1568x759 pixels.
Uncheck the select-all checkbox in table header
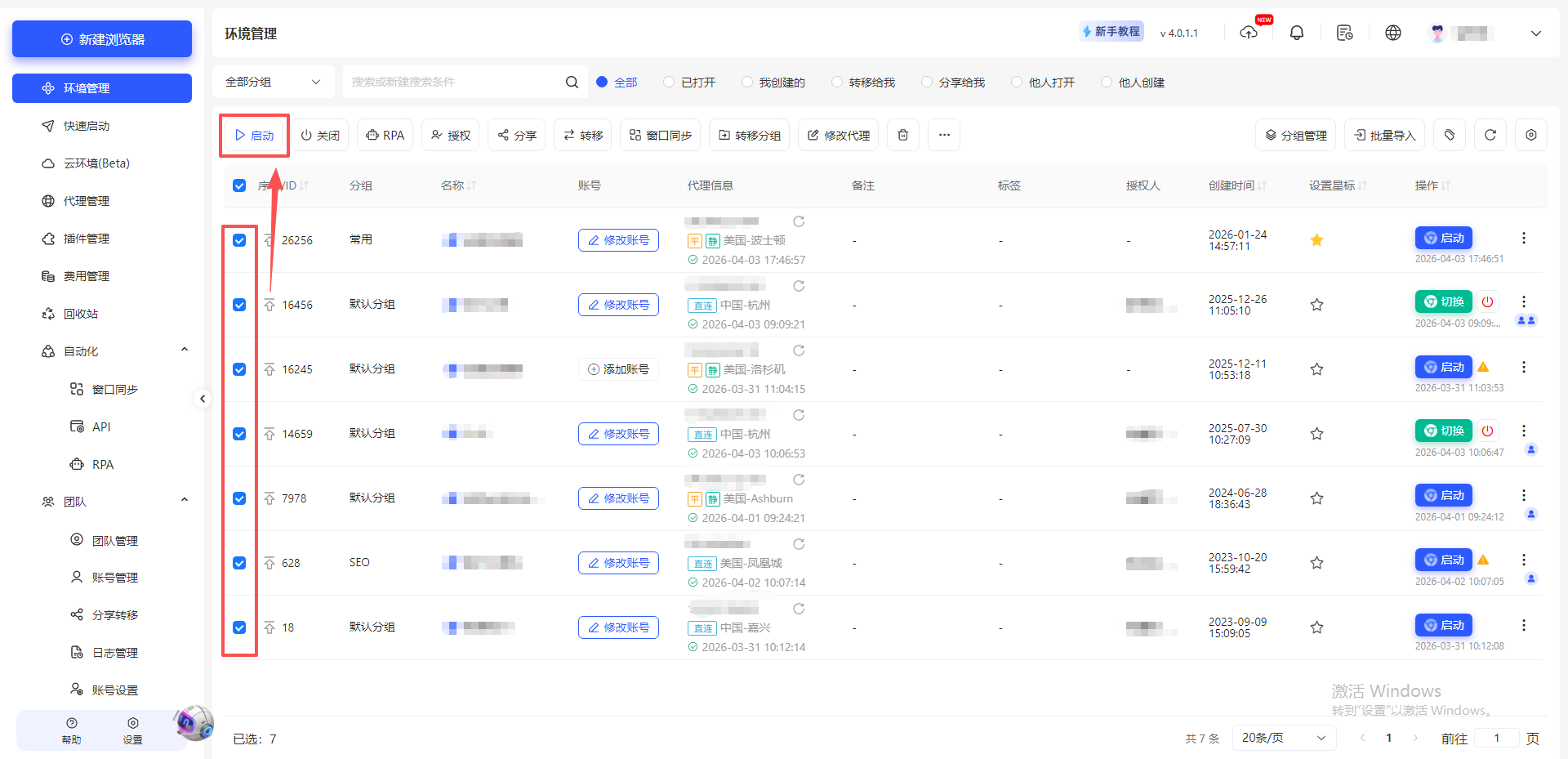[x=239, y=185]
